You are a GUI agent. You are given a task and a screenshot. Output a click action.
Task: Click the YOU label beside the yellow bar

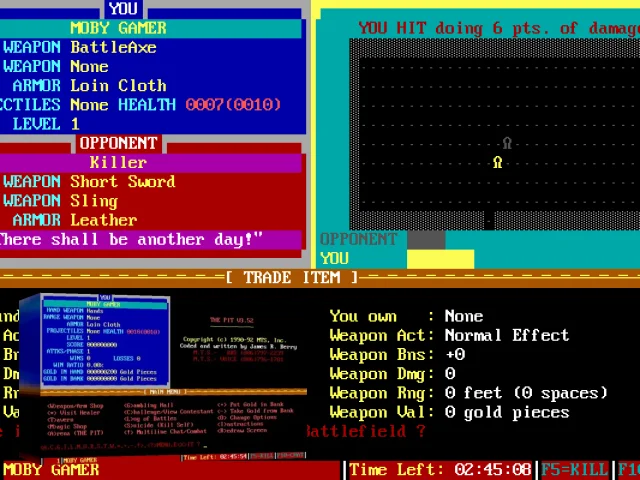coord(335,259)
